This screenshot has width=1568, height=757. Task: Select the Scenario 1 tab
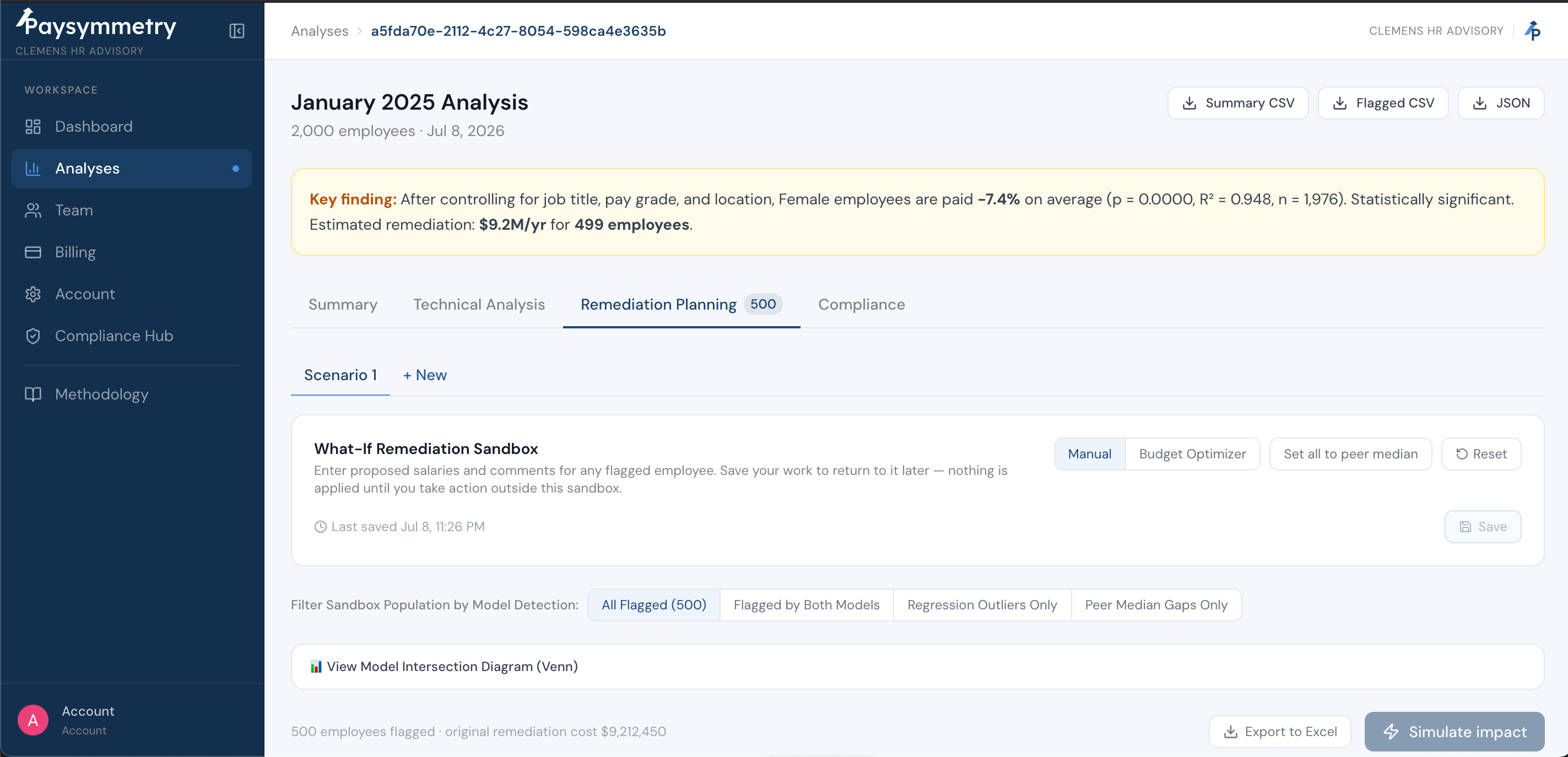point(340,375)
